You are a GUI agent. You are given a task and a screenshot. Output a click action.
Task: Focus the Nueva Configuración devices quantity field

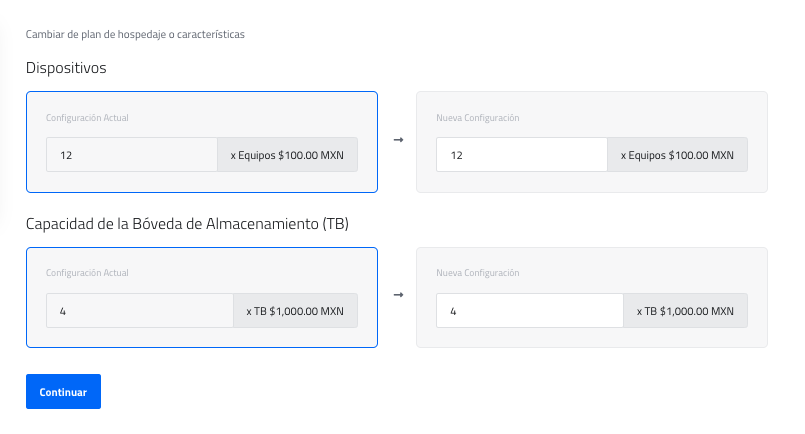pyautogui.click(x=521, y=155)
